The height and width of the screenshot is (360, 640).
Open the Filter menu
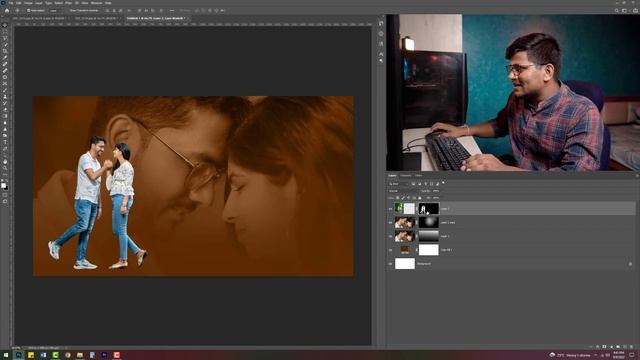(x=69, y=3)
